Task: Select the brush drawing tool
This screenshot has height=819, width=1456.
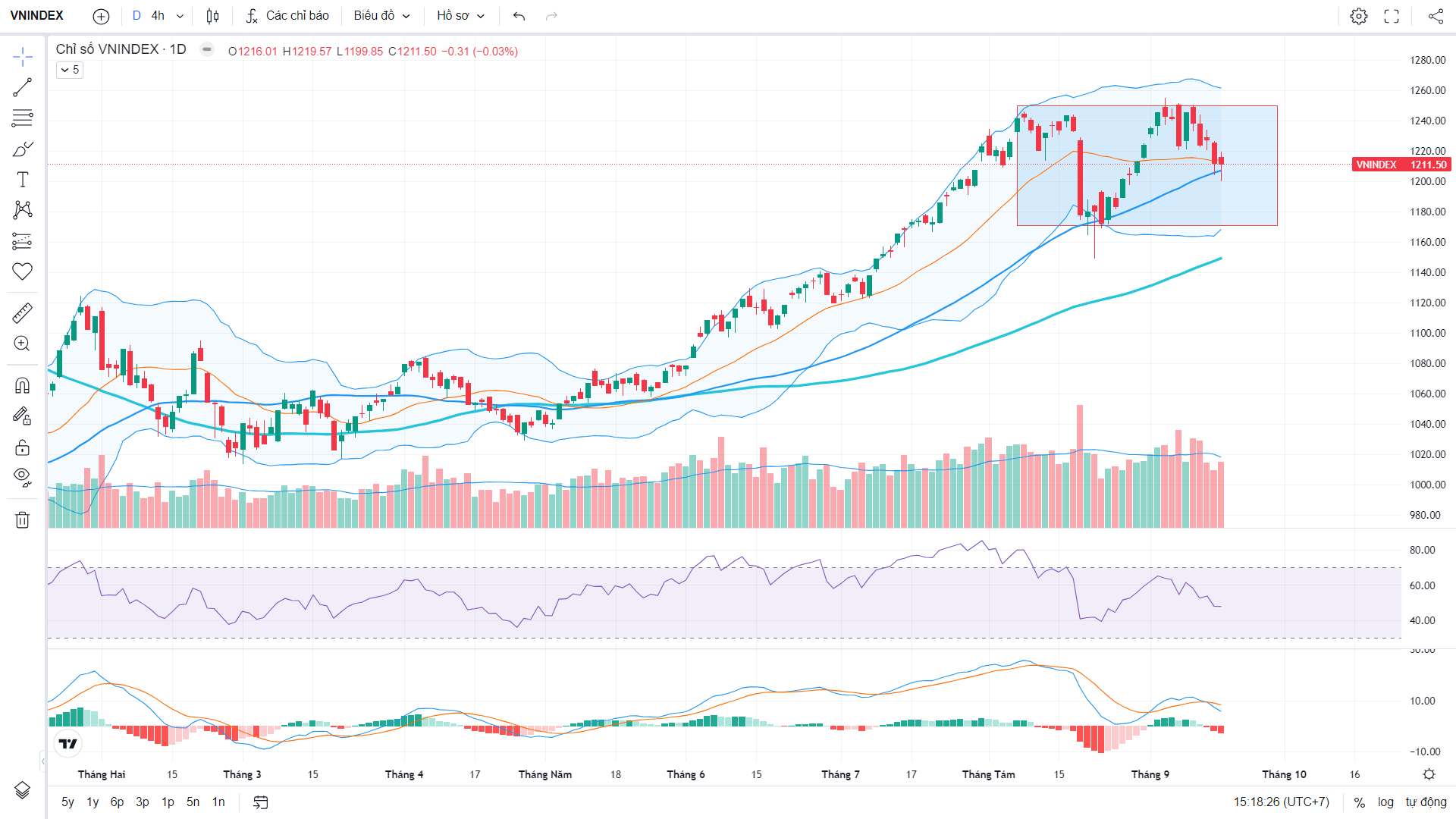Action: tap(23, 149)
